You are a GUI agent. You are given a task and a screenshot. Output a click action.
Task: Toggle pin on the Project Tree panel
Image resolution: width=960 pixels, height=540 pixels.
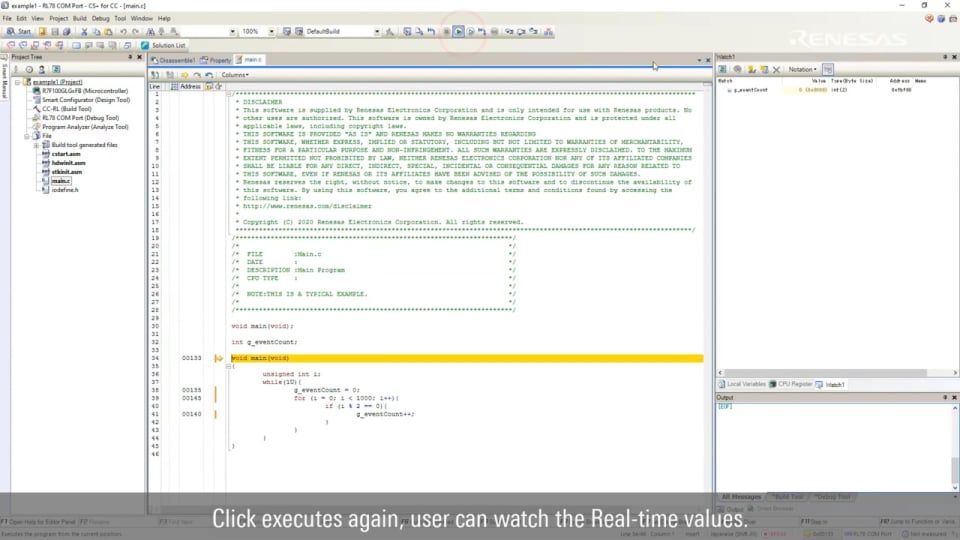coord(132,57)
